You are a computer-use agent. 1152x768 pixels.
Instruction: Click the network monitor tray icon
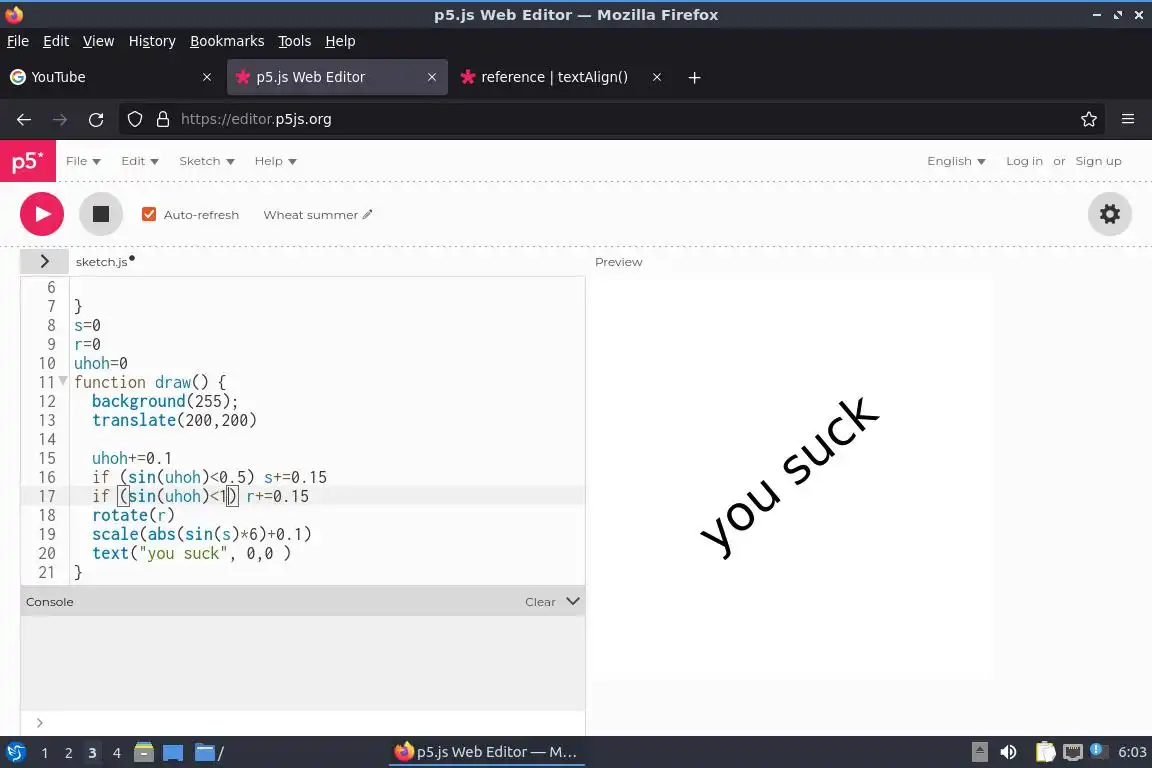[1073, 752]
